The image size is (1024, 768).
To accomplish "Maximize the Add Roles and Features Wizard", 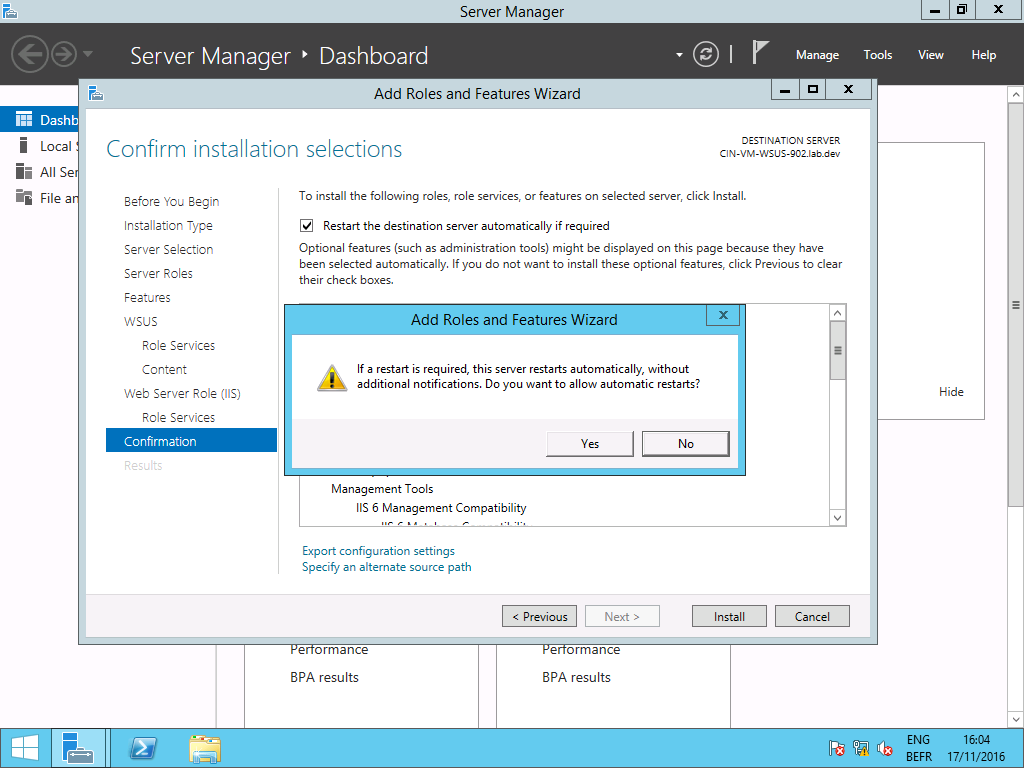I will 812,89.
